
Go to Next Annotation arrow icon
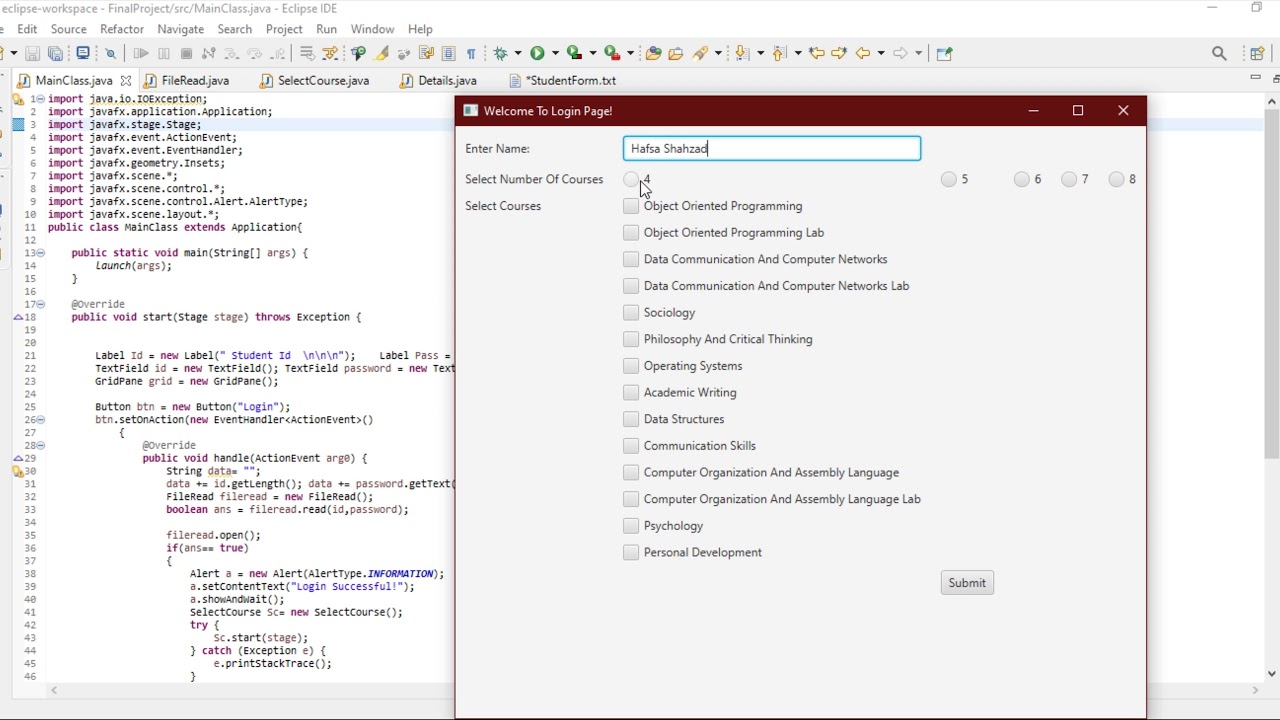741,54
